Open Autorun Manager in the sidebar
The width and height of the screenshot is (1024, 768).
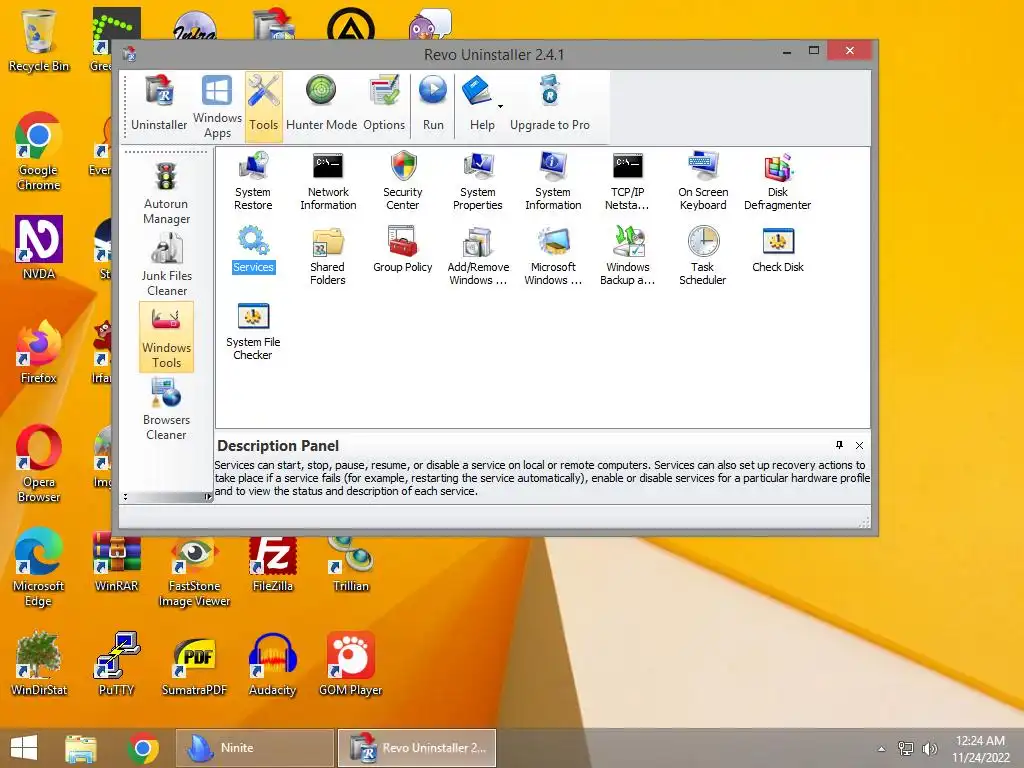(x=167, y=194)
